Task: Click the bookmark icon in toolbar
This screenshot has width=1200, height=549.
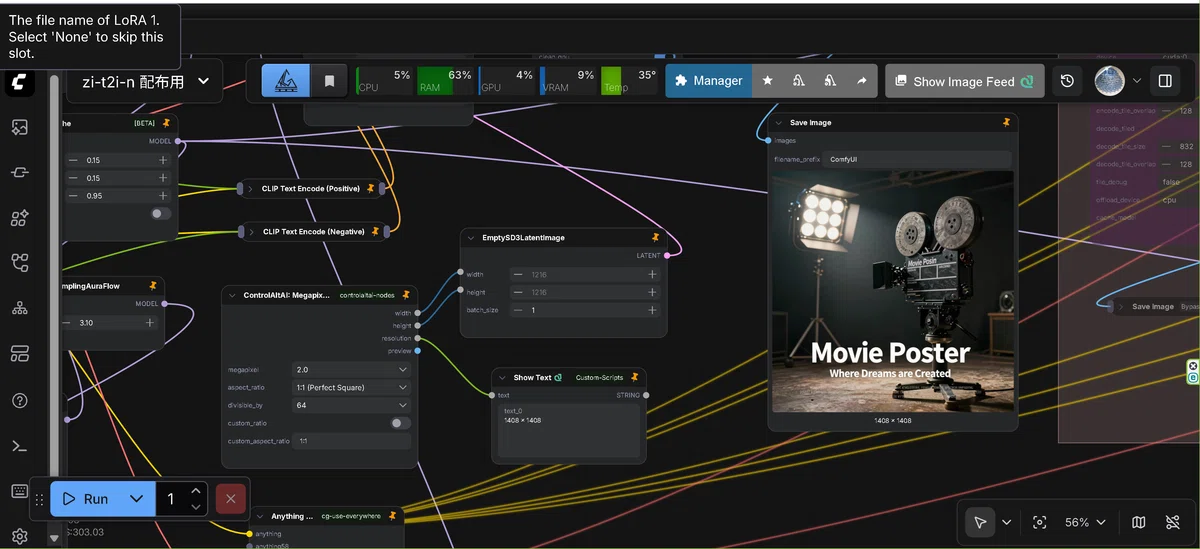Action: click(329, 81)
